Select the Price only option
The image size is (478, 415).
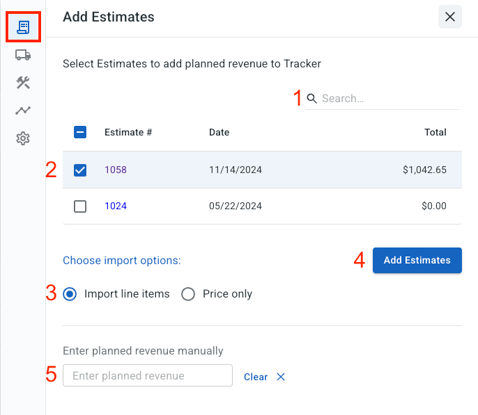pyautogui.click(x=188, y=294)
